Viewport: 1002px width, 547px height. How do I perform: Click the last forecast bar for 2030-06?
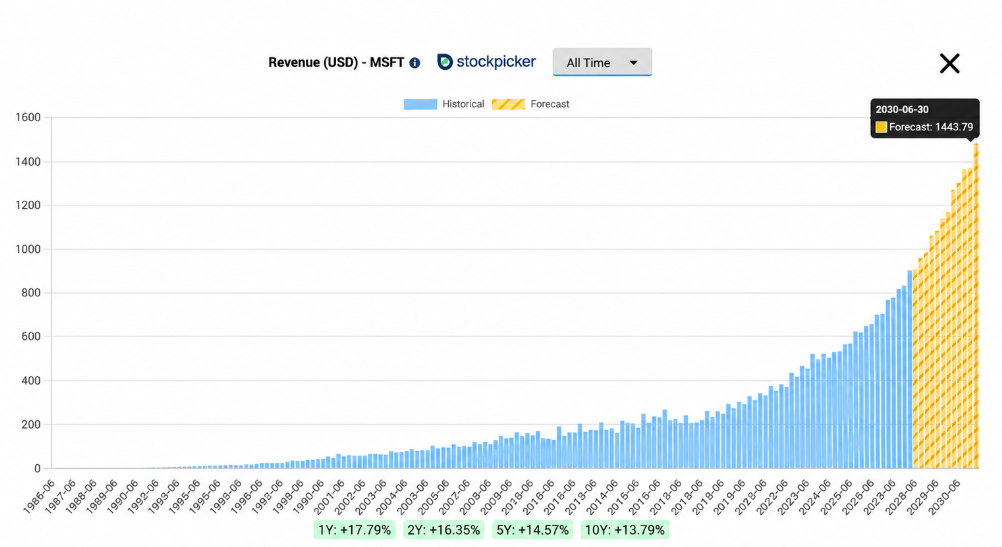coord(976,306)
